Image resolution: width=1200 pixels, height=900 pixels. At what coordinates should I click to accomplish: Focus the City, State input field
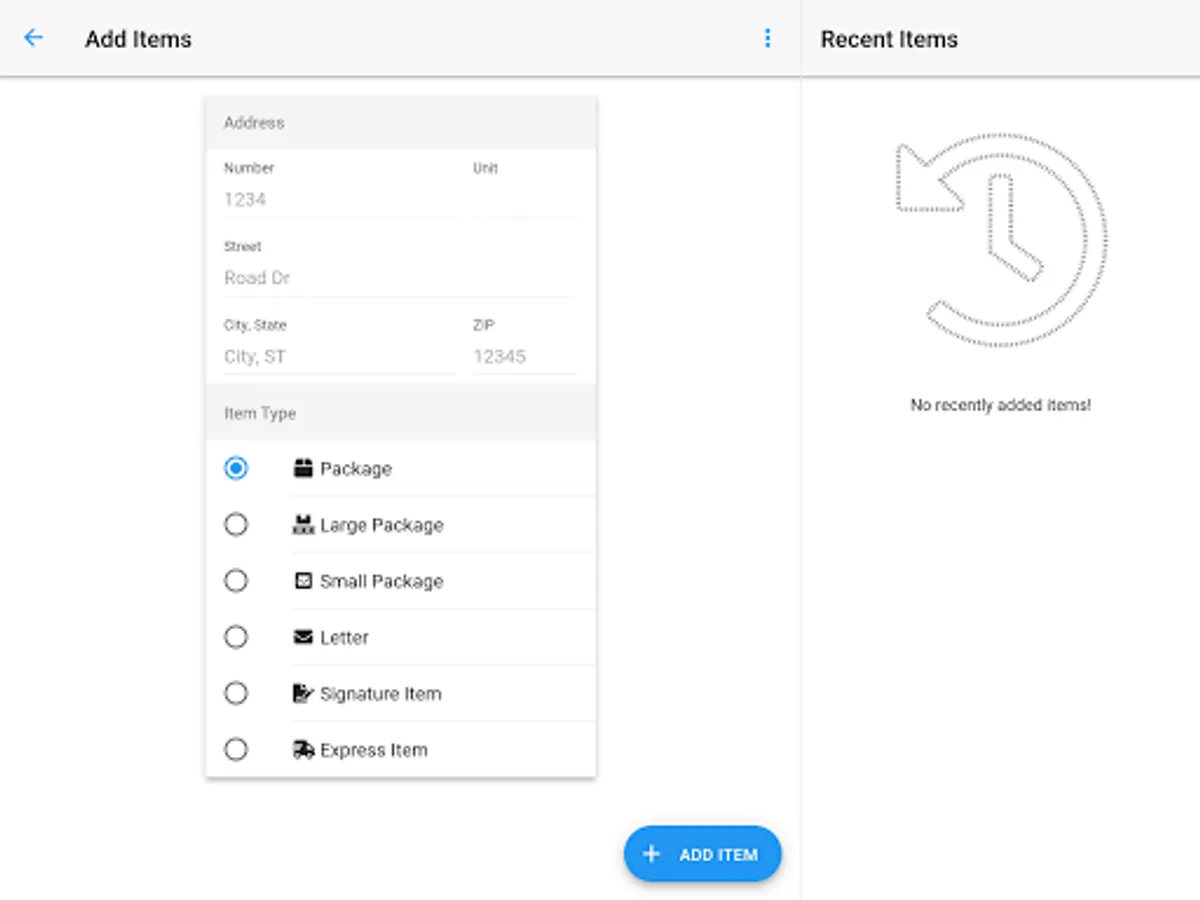point(339,357)
